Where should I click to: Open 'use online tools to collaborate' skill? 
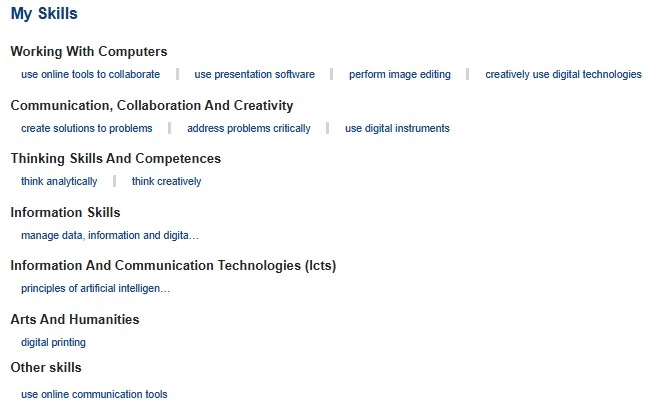point(91,75)
